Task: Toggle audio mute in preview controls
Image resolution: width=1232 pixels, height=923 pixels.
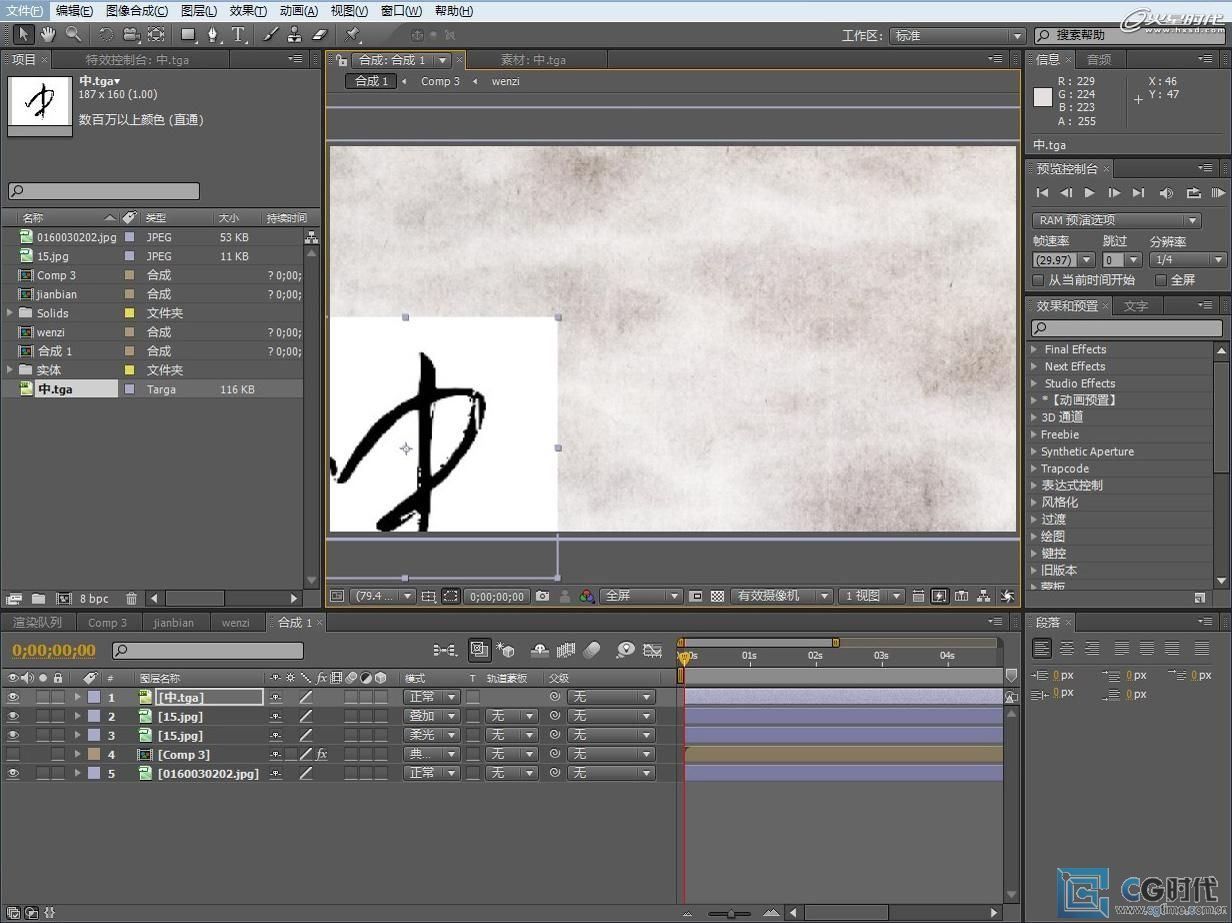Action: 1166,193
